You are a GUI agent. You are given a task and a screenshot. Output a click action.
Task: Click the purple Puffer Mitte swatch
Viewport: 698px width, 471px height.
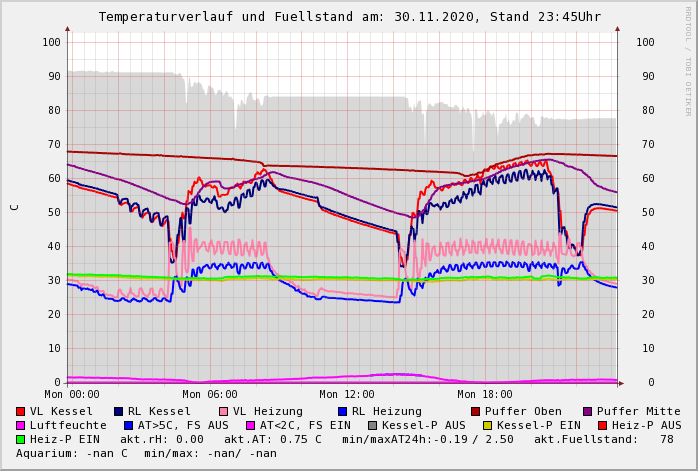coord(587,411)
